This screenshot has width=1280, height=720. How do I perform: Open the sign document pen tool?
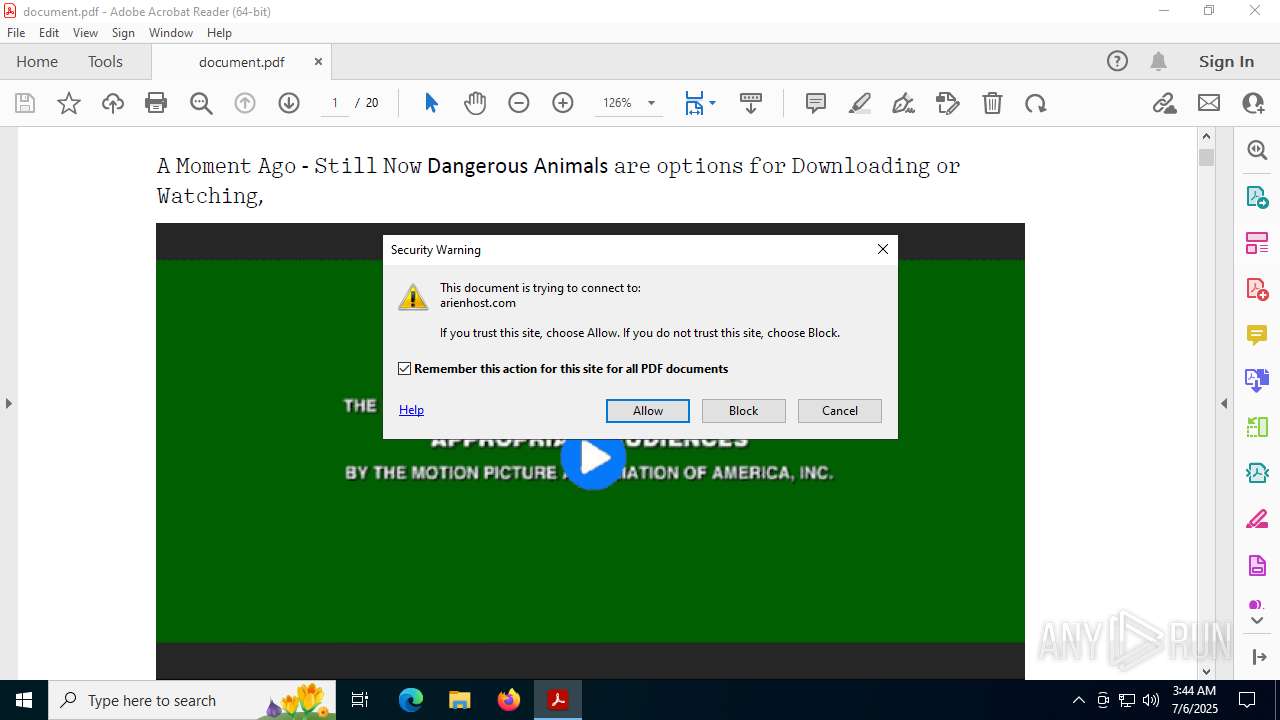904,103
